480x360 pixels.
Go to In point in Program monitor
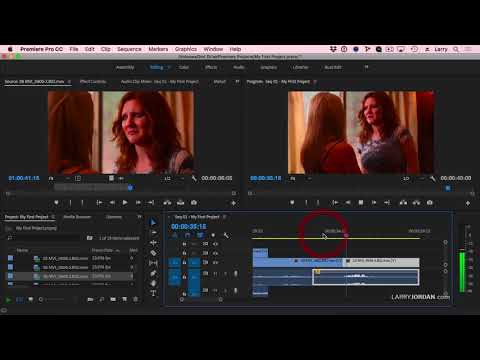tap(335, 202)
